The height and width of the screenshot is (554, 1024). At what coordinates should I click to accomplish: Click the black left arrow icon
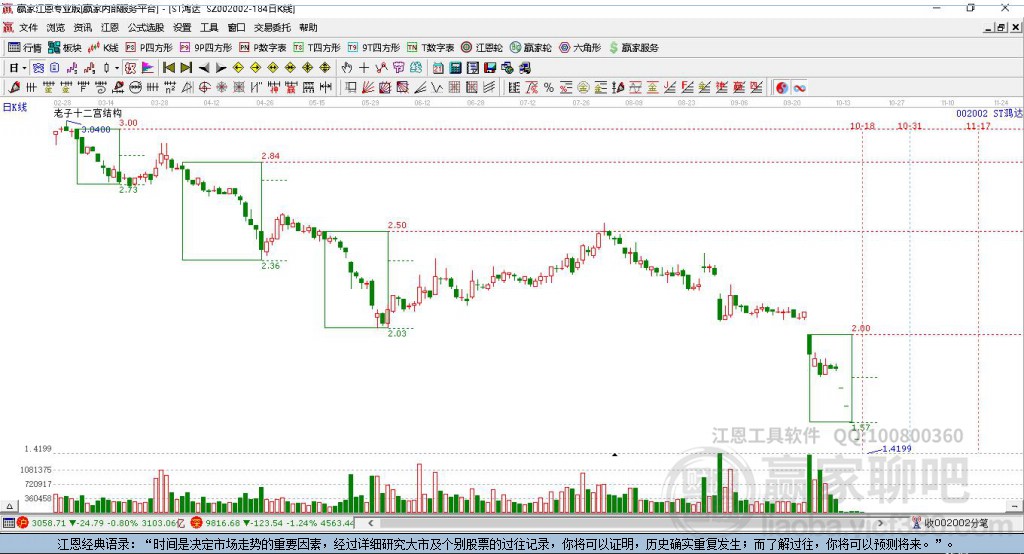204,68
